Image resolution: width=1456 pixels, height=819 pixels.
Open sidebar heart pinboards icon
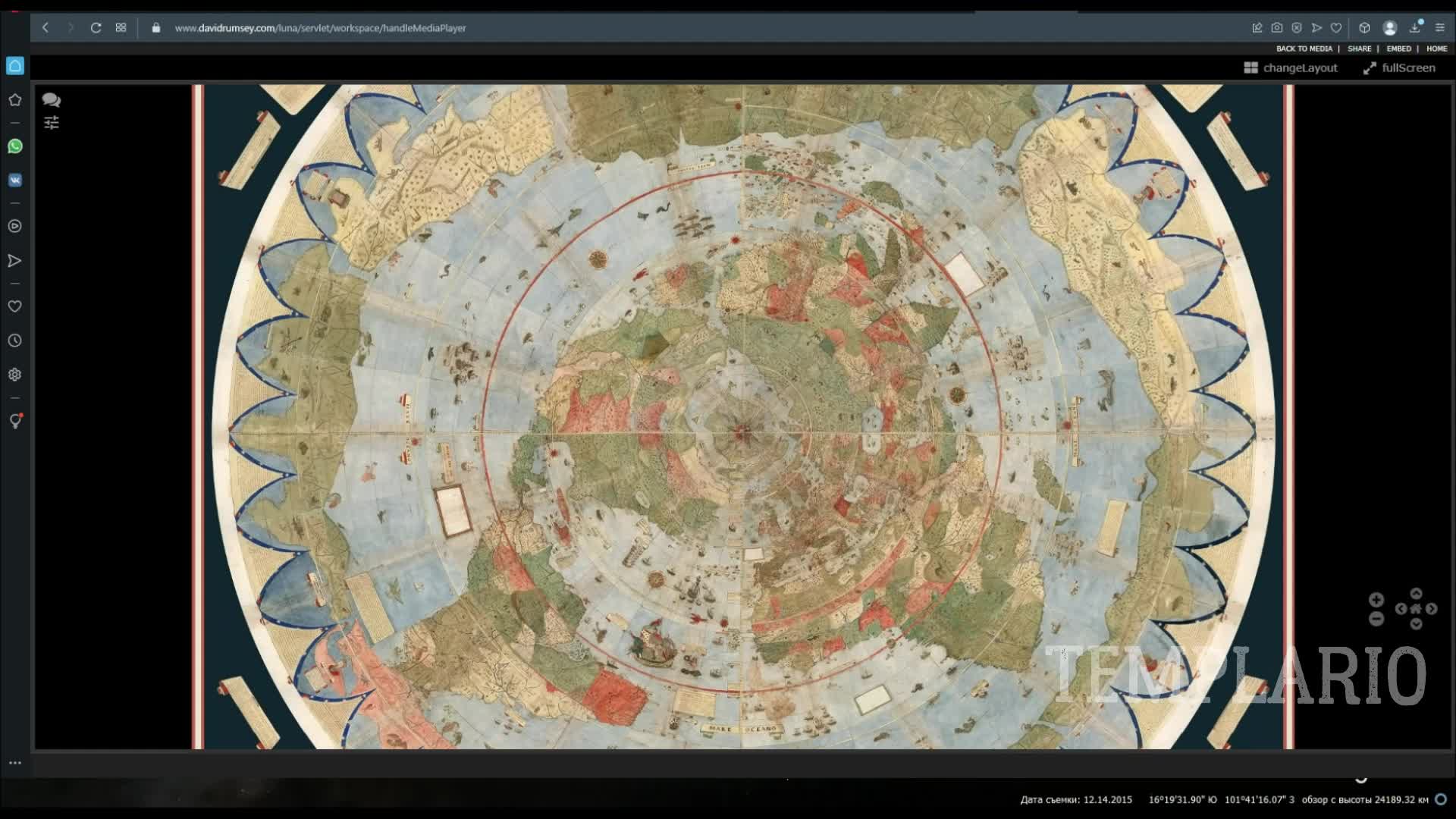[x=15, y=306]
